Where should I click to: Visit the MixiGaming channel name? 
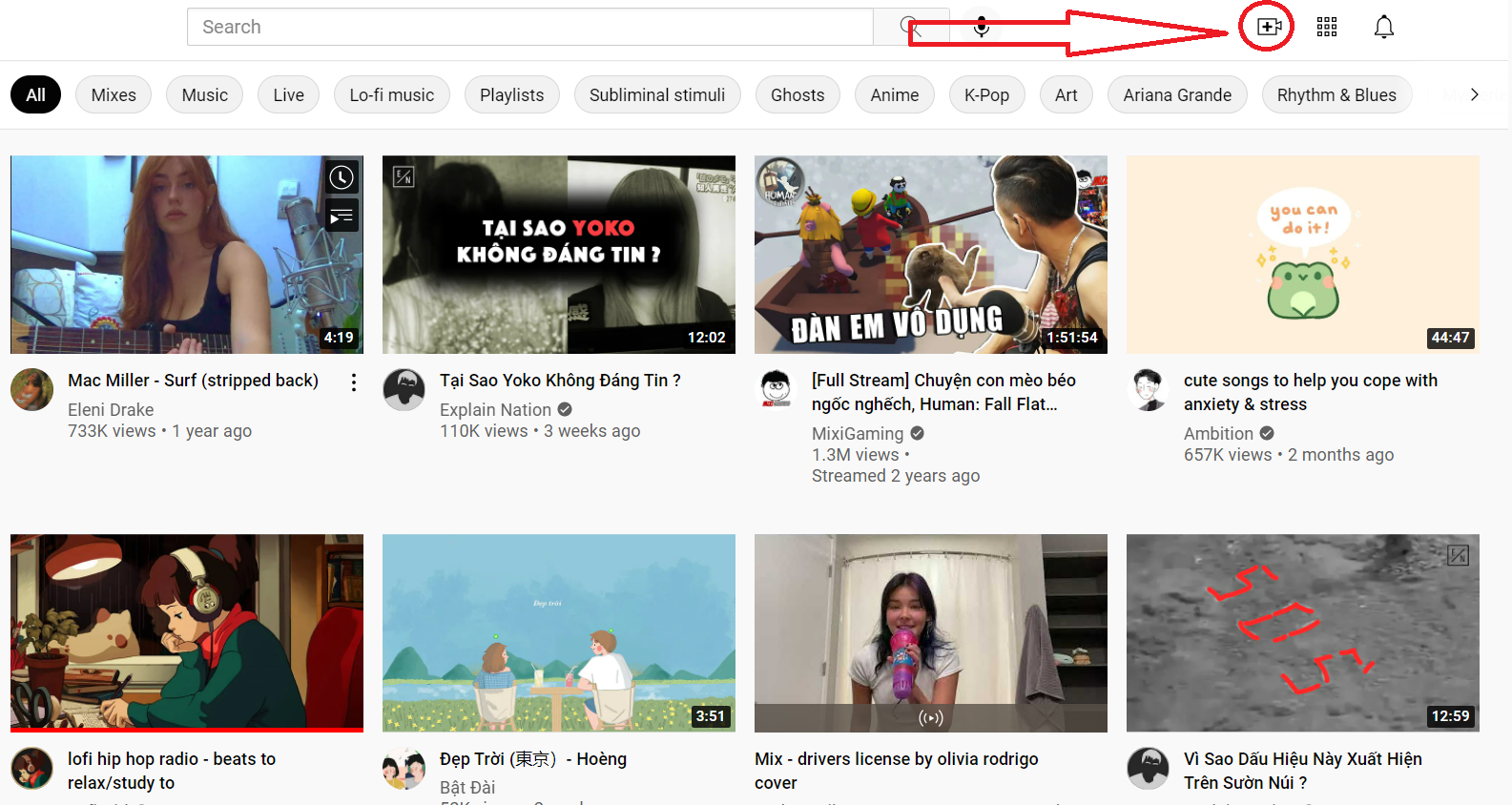pos(858,434)
